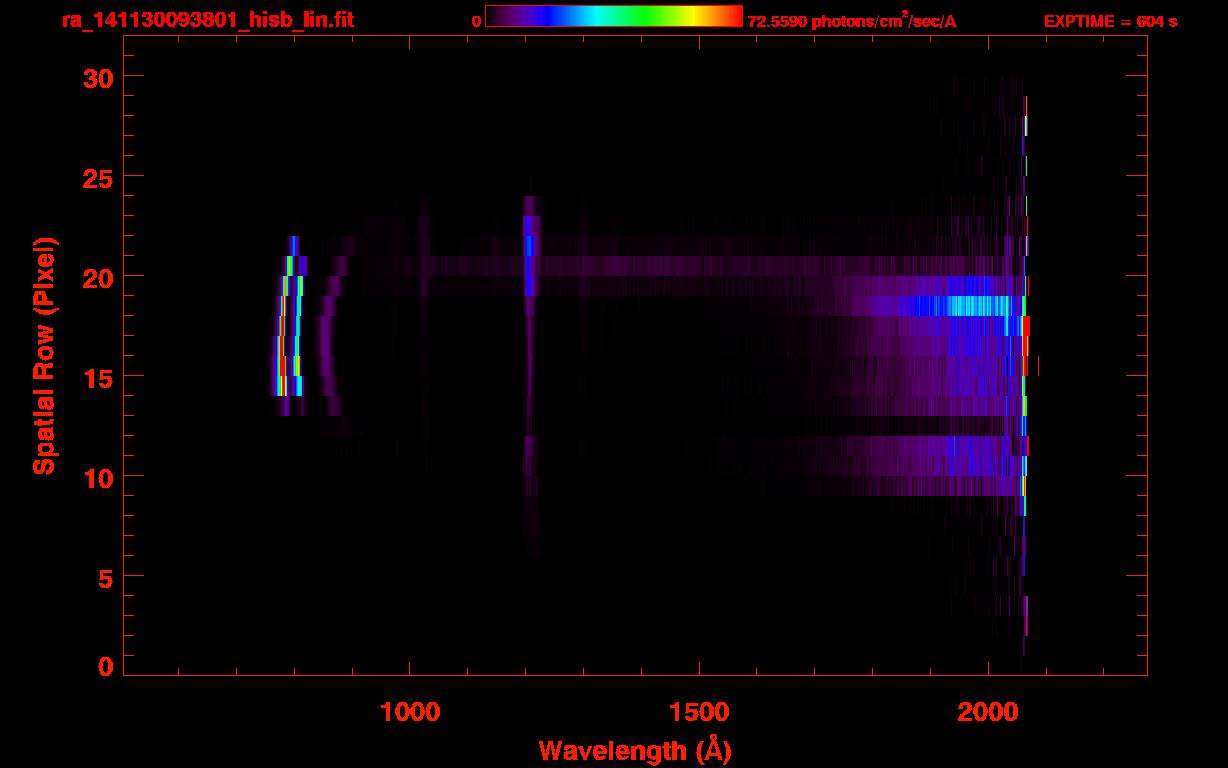Click the filename ra_141130093801_hisb_lin.fit title
1228x768 pixels.
pos(208,20)
